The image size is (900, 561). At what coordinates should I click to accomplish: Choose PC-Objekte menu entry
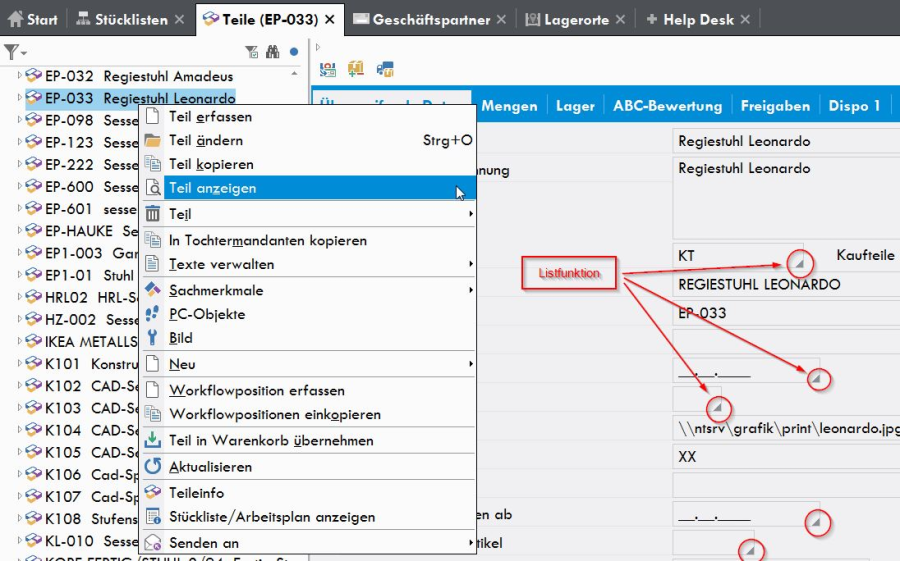(308, 314)
